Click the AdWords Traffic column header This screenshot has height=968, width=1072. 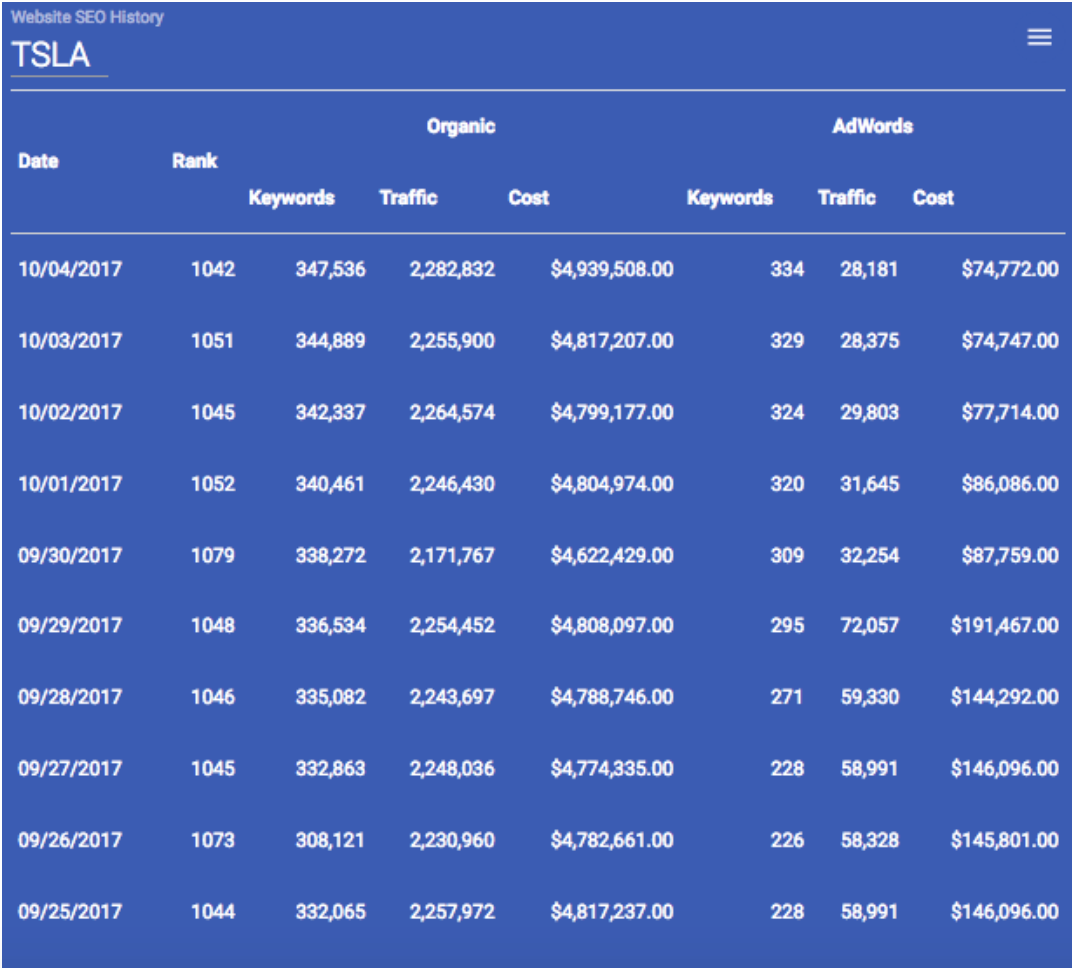tap(847, 198)
